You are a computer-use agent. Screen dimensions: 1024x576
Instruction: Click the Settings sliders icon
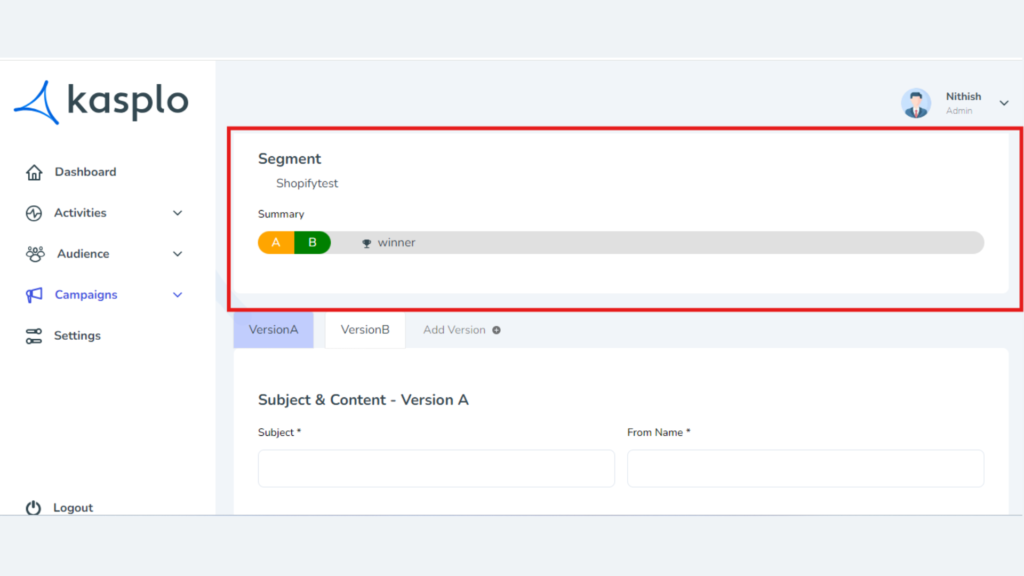[x=34, y=336]
